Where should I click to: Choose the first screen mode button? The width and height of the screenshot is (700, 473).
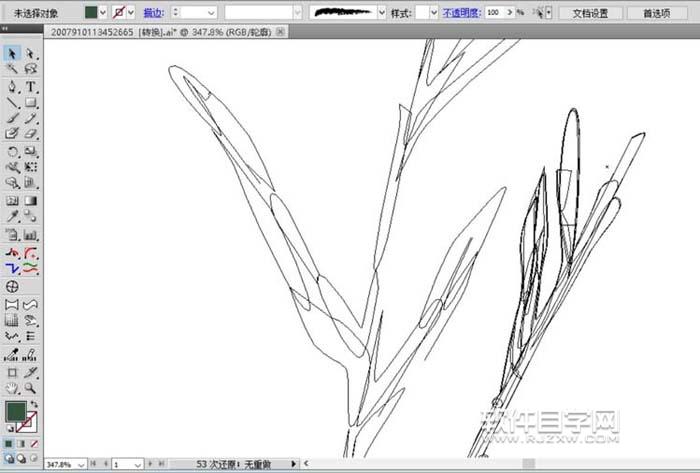(9, 458)
